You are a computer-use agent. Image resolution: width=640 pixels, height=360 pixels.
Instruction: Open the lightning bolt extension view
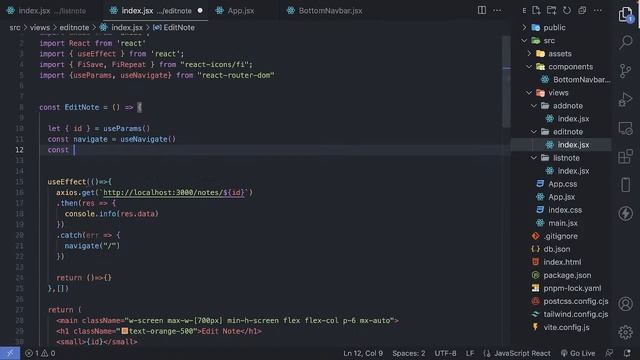coord(625,213)
